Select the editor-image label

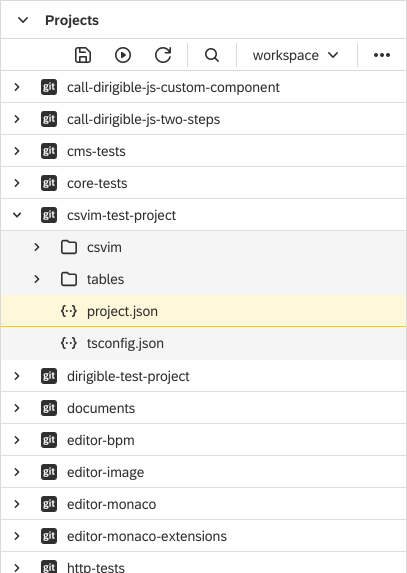(105, 473)
